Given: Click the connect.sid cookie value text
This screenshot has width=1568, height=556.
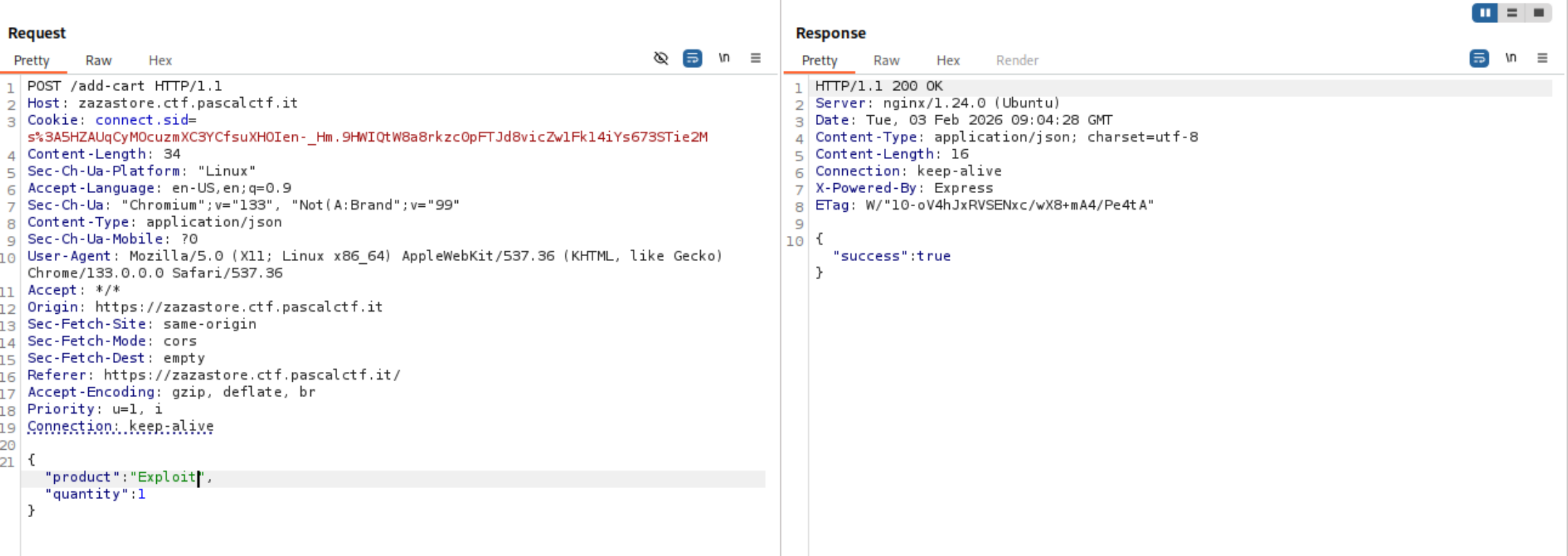Looking at the screenshot, I should (x=367, y=137).
